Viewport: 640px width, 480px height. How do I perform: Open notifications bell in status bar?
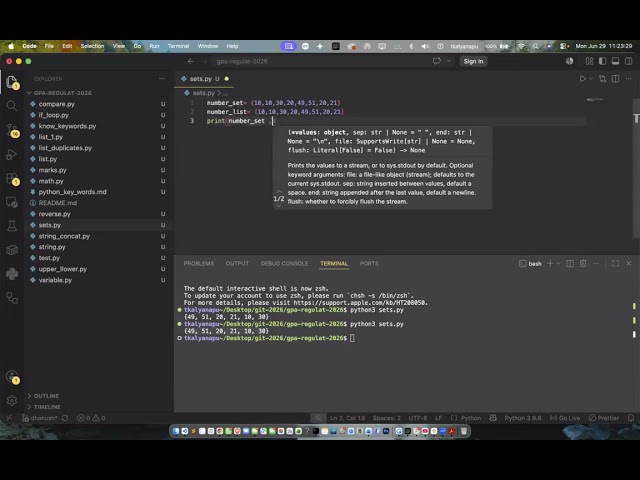(631, 418)
